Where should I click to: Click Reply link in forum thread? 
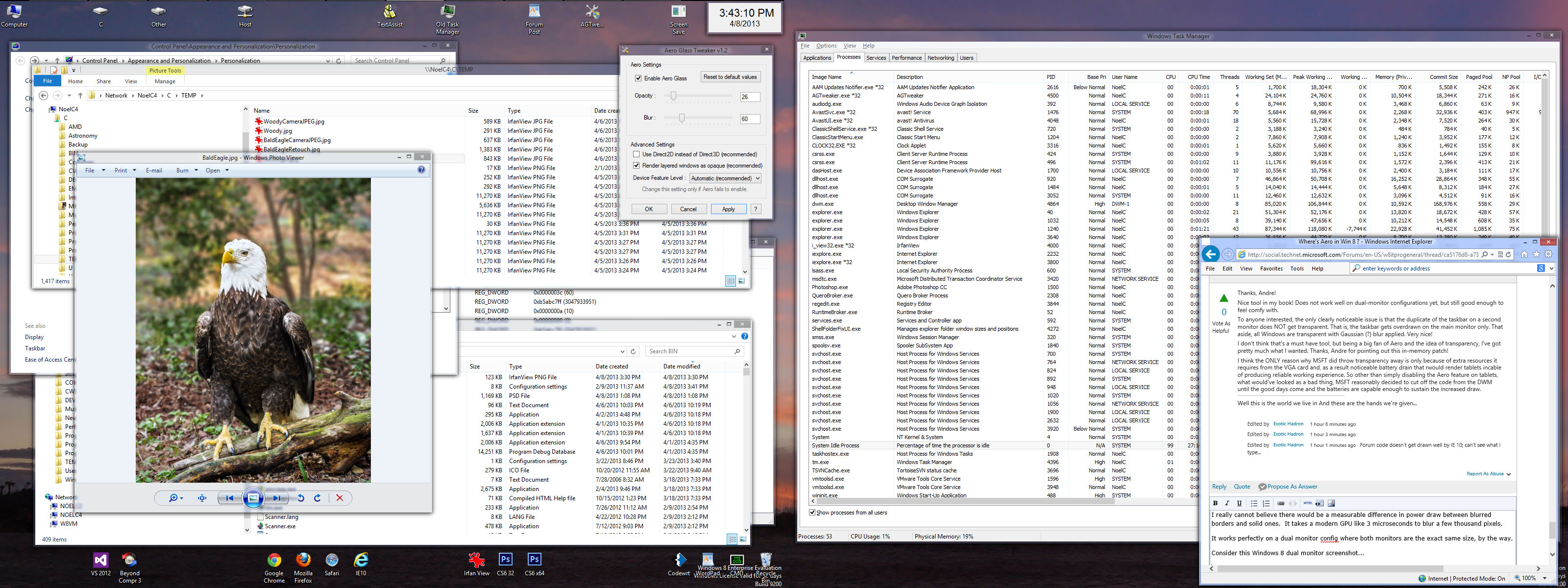tap(1219, 487)
